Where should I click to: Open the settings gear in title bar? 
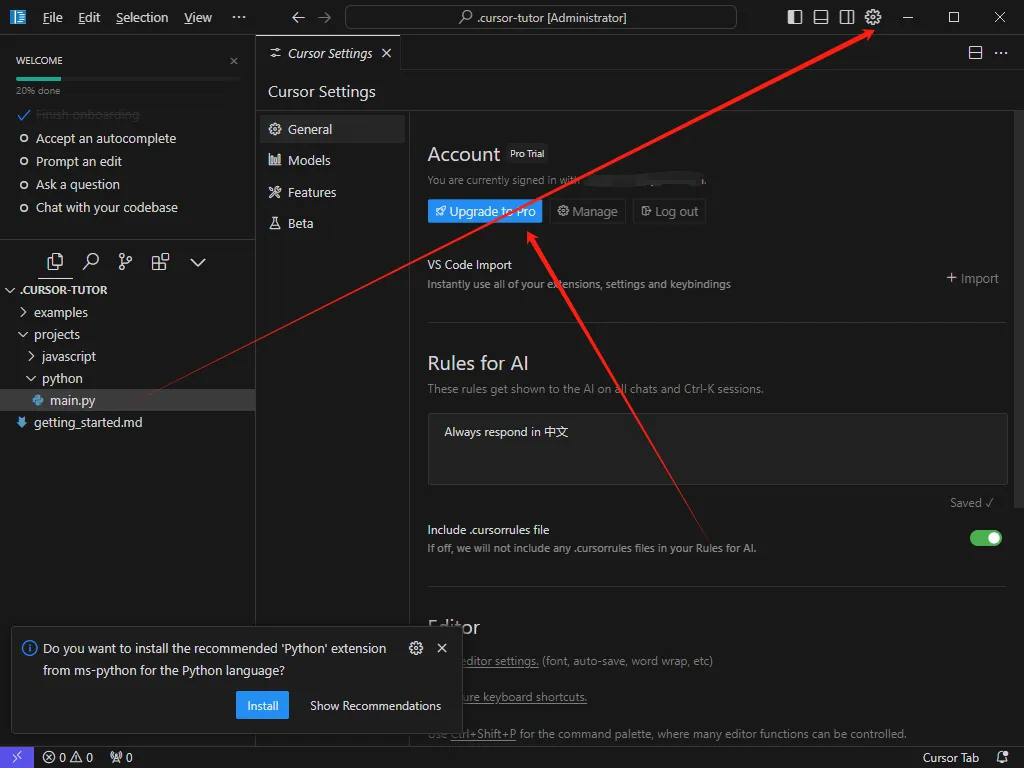point(873,17)
